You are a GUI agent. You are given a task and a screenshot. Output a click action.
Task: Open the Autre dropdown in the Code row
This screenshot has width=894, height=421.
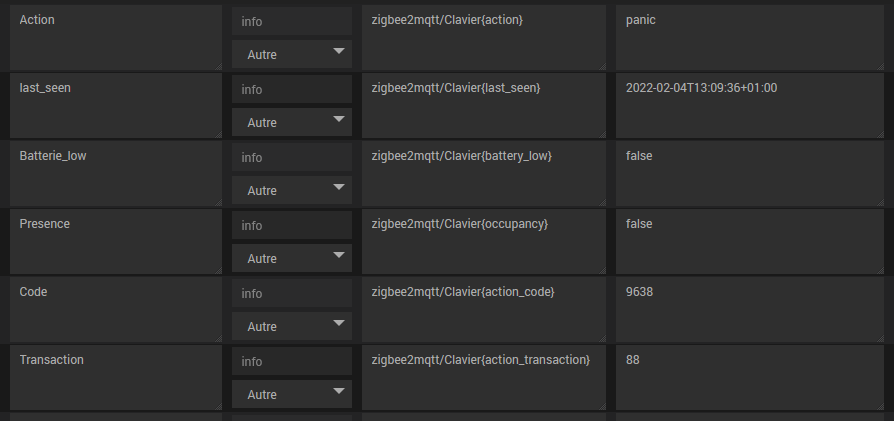[x=292, y=326]
